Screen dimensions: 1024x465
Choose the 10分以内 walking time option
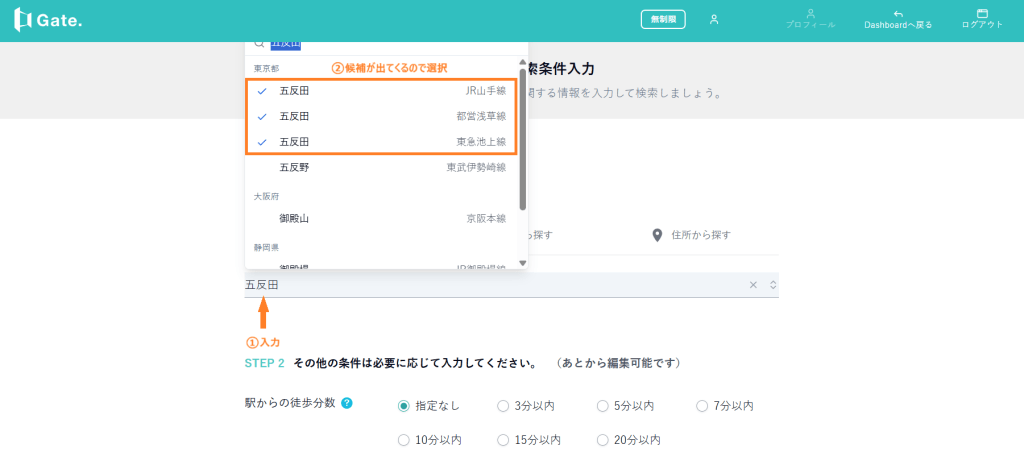404,440
